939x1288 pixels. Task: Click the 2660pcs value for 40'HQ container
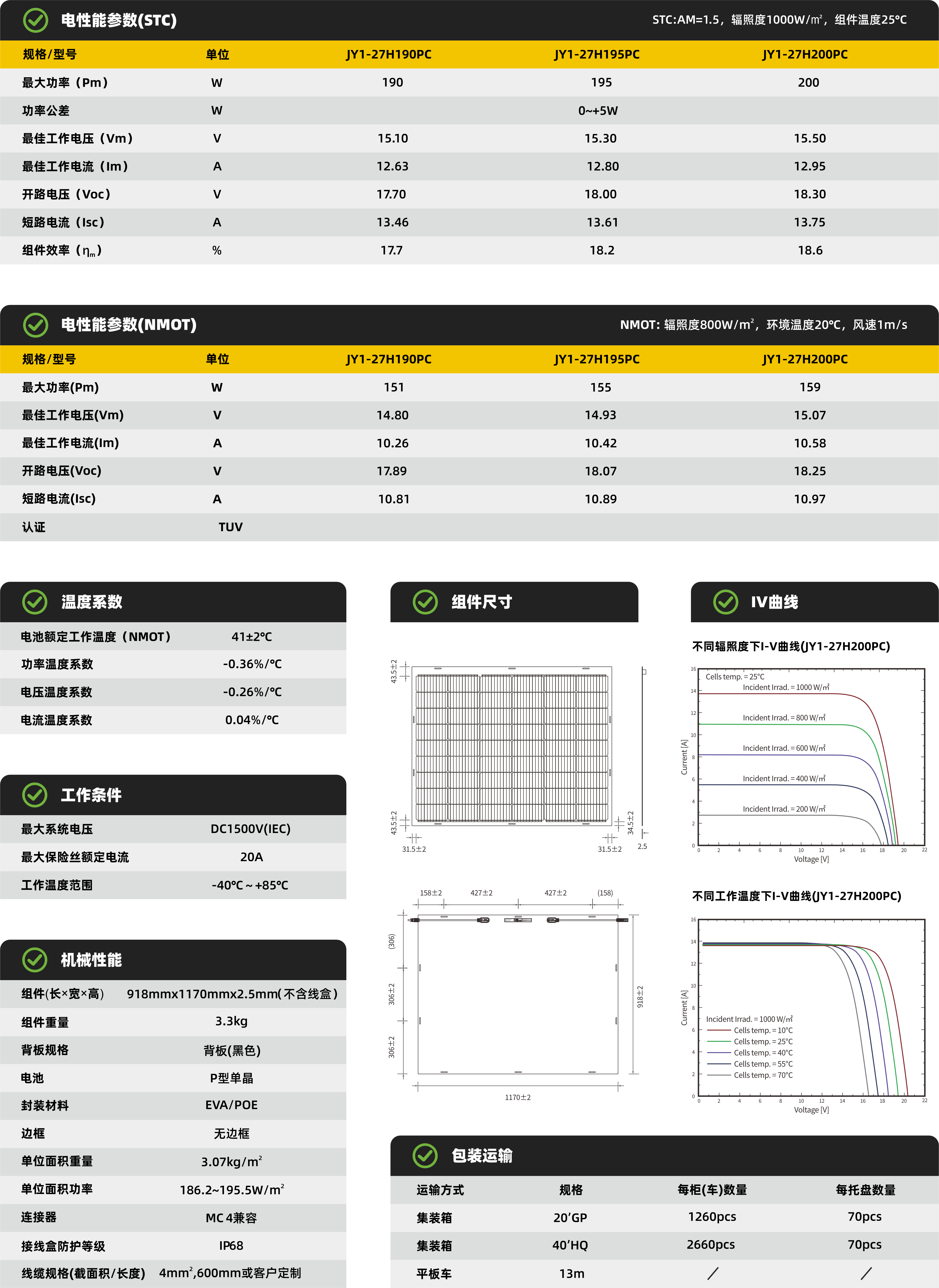(710, 1244)
